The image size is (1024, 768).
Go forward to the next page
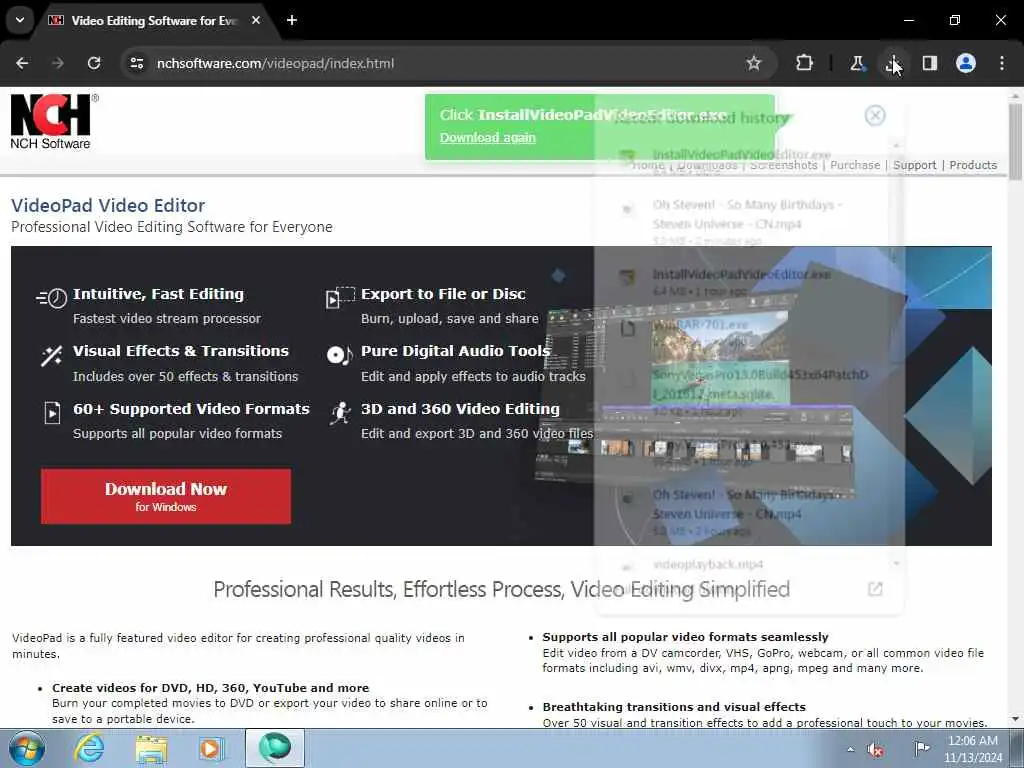point(58,63)
